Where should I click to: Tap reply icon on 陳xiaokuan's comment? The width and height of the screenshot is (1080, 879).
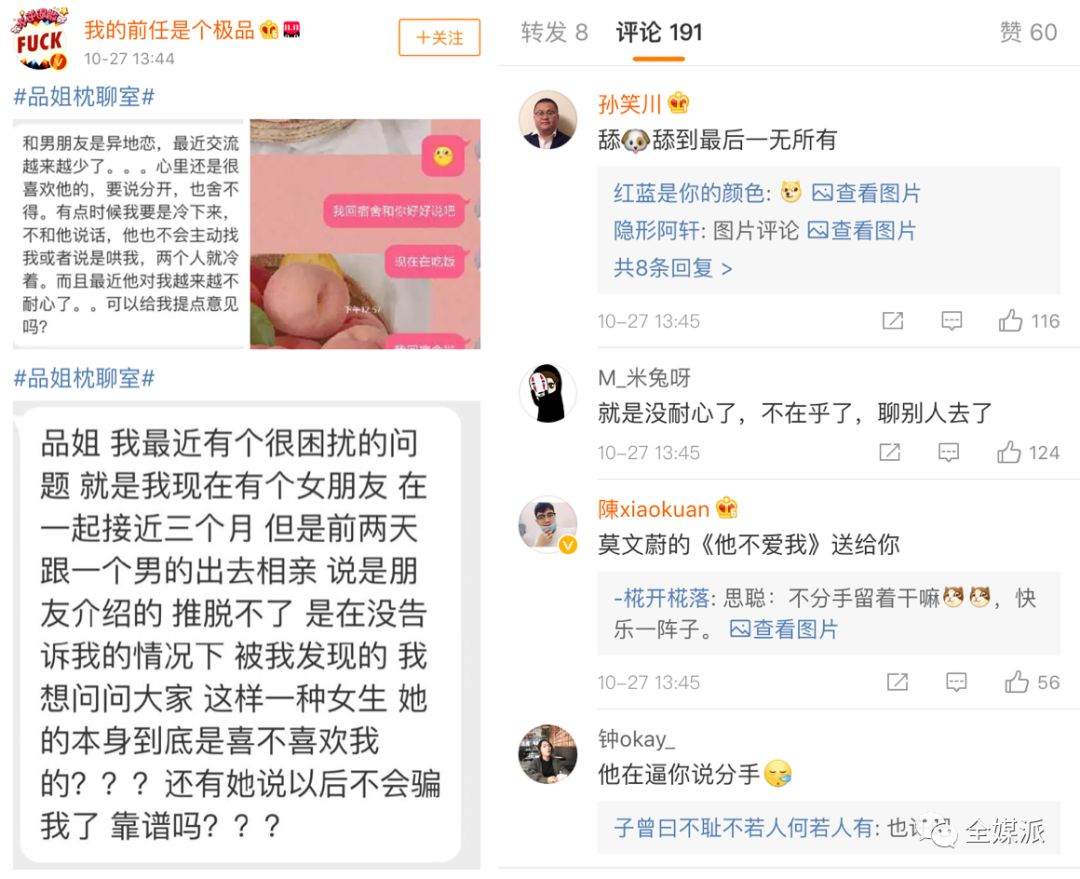pos(956,682)
